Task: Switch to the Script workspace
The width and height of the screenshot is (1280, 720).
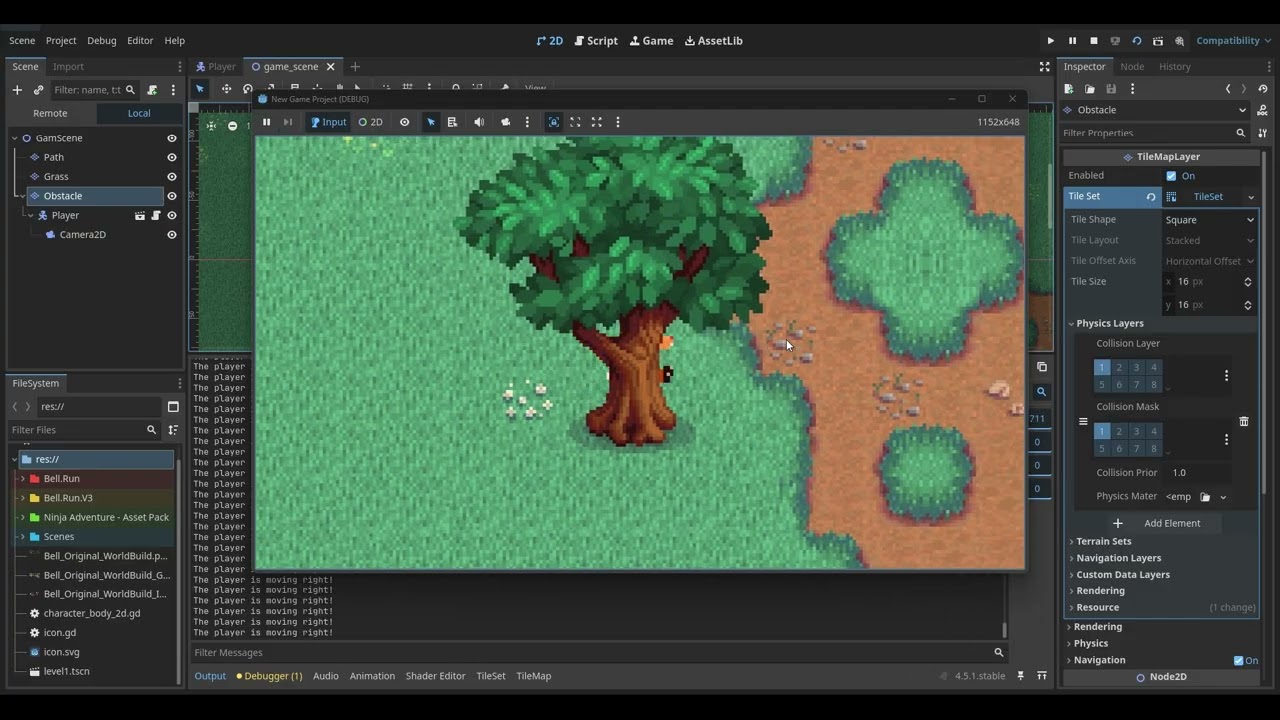Action: click(x=596, y=41)
